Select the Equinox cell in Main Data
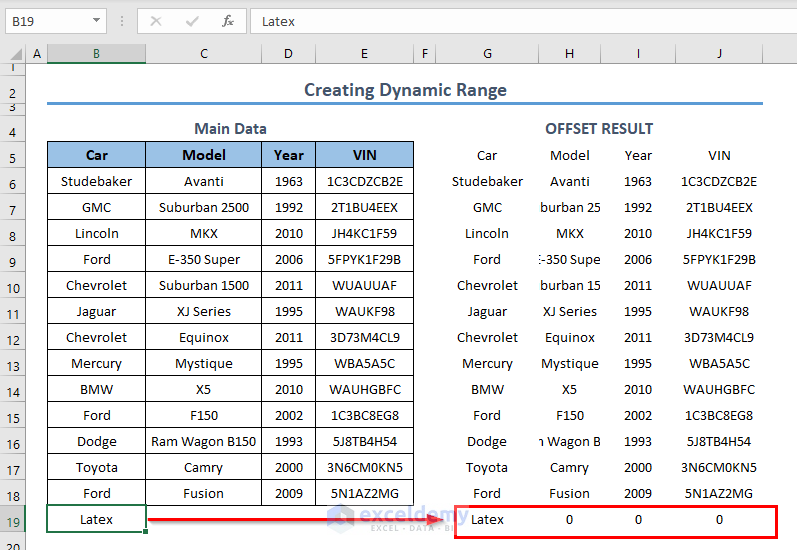 (x=204, y=338)
